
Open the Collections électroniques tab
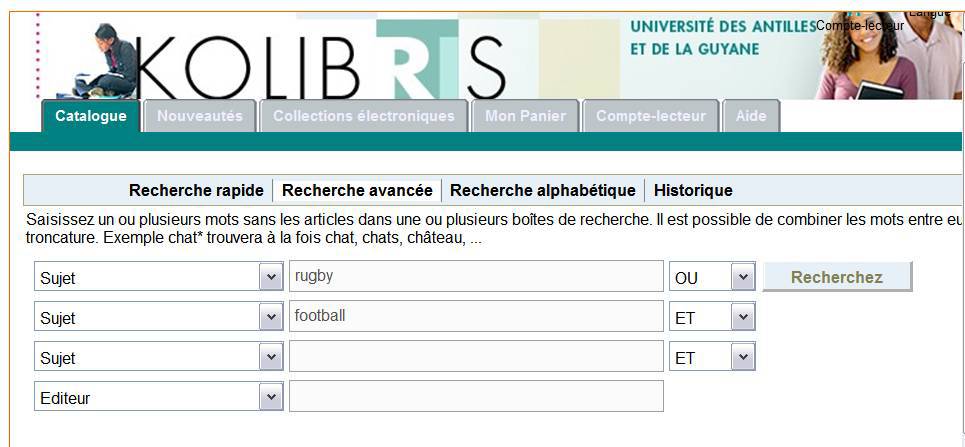tap(364, 116)
